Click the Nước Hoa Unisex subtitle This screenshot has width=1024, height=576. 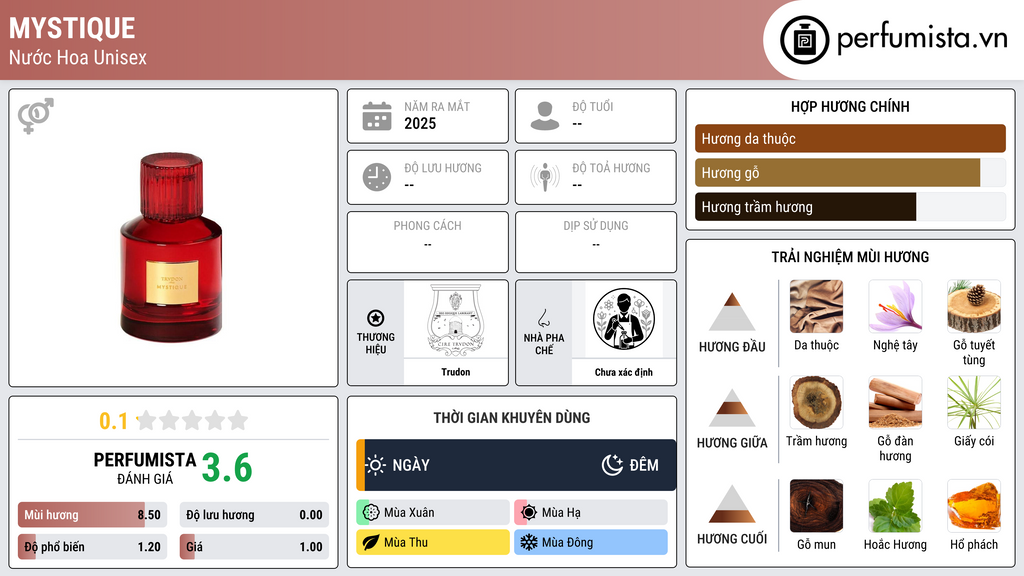tap(78, 57)
